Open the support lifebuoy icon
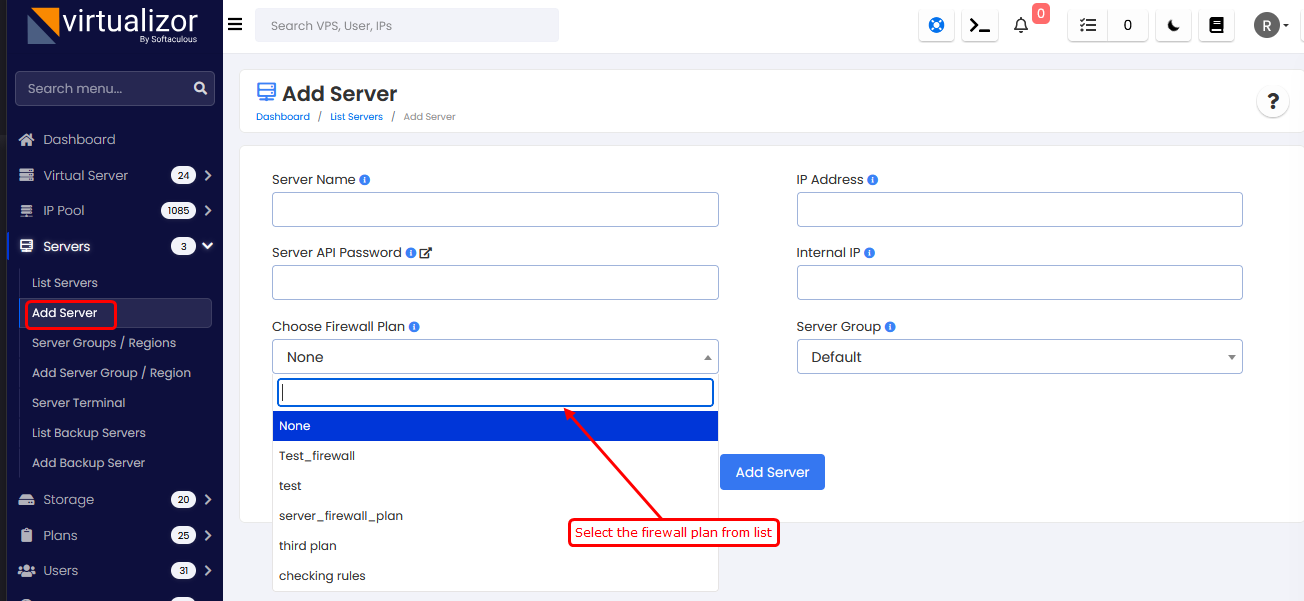The image size is (1304, 601). (936, 26)
